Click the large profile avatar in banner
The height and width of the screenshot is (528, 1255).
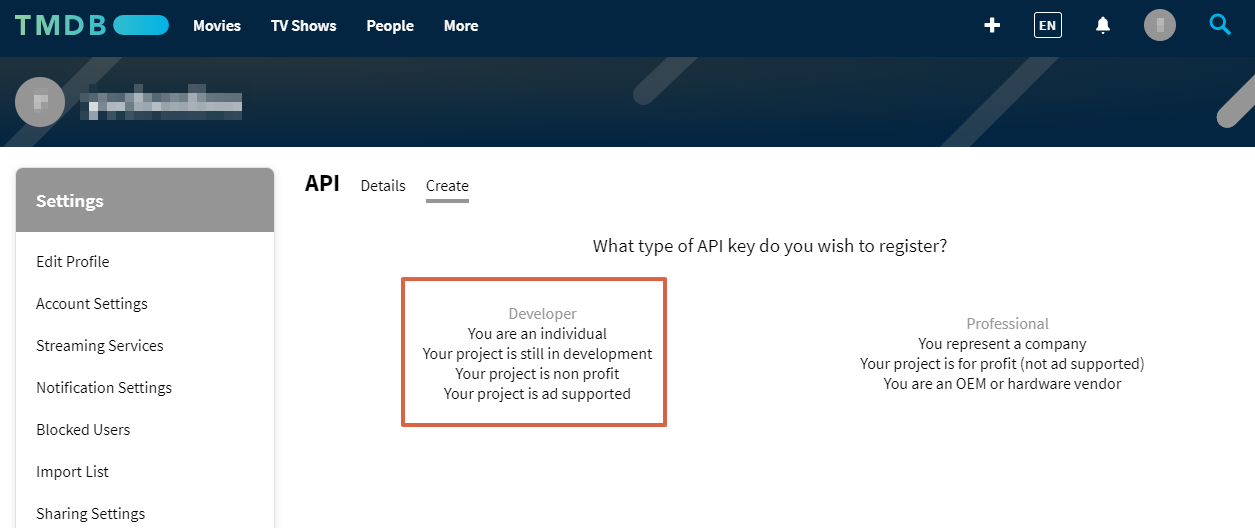[x=40, y=102]
